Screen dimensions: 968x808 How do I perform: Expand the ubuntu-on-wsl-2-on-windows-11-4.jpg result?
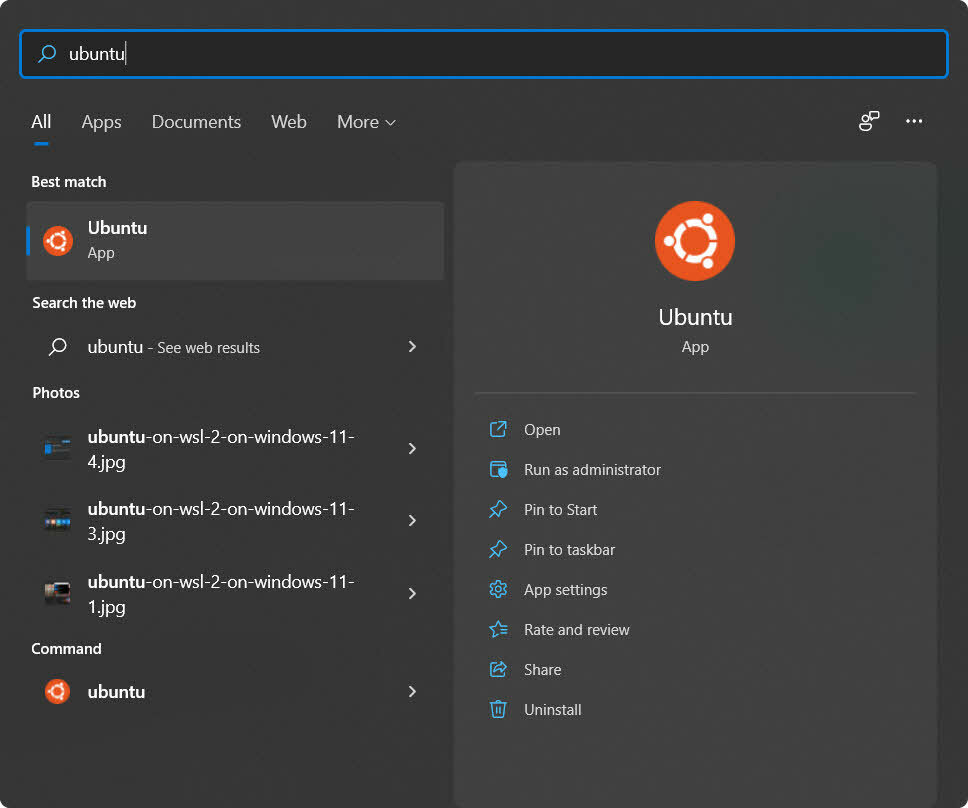tap(412, 449)
